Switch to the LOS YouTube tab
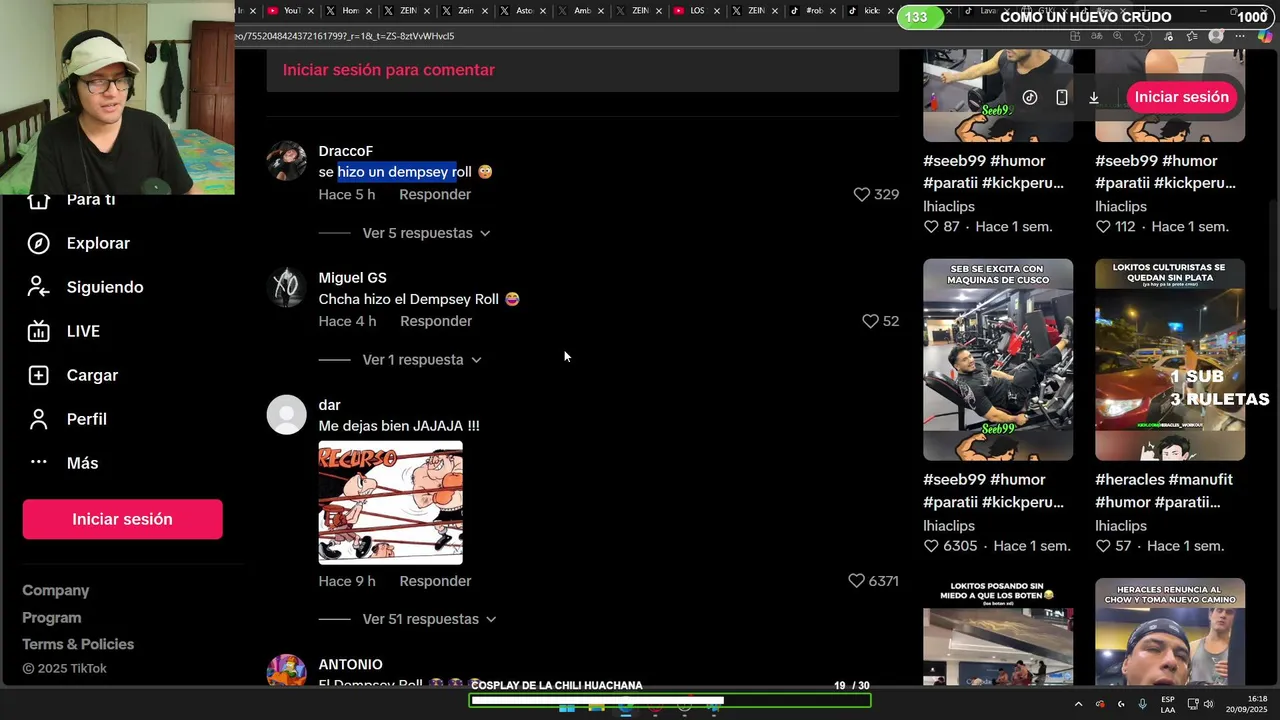1280x720 pixels. pos(696,11)
